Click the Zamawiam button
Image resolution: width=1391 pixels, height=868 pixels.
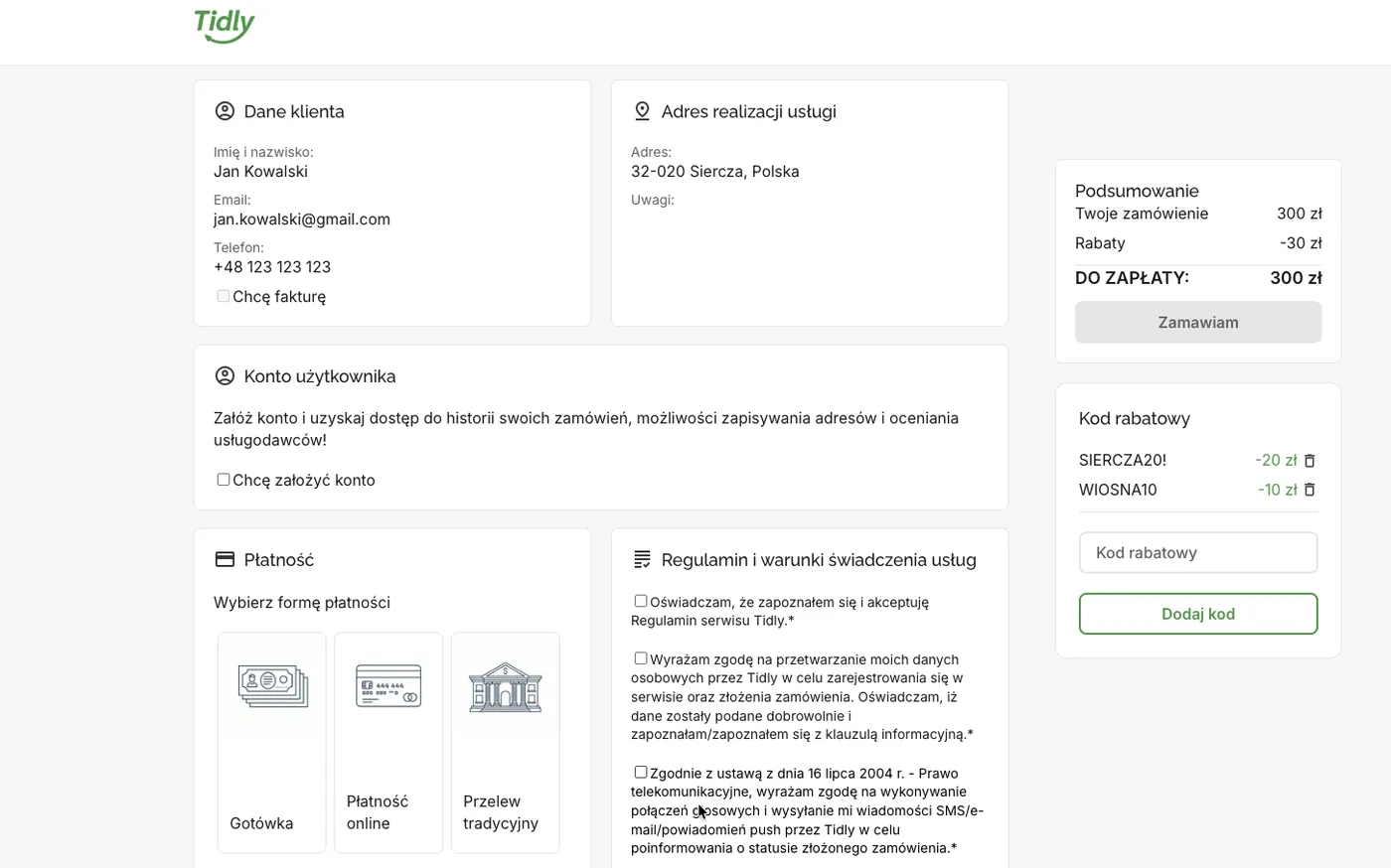(x=1198, y=323)
